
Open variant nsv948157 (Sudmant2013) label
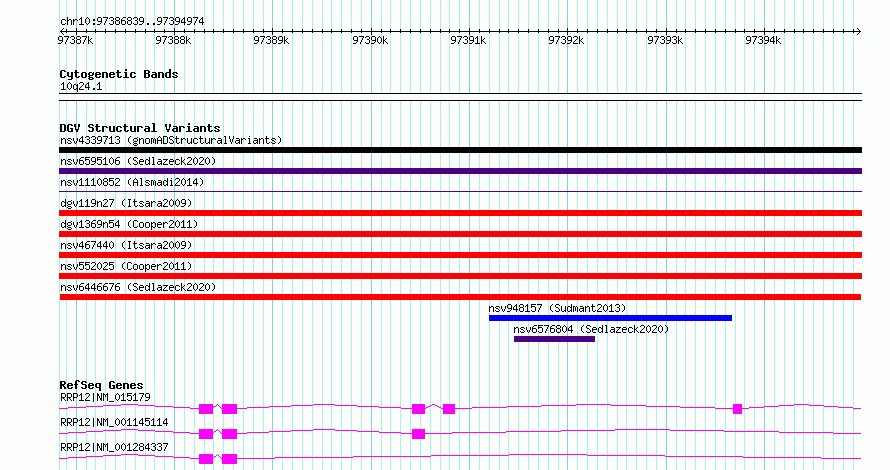(557, 308)
